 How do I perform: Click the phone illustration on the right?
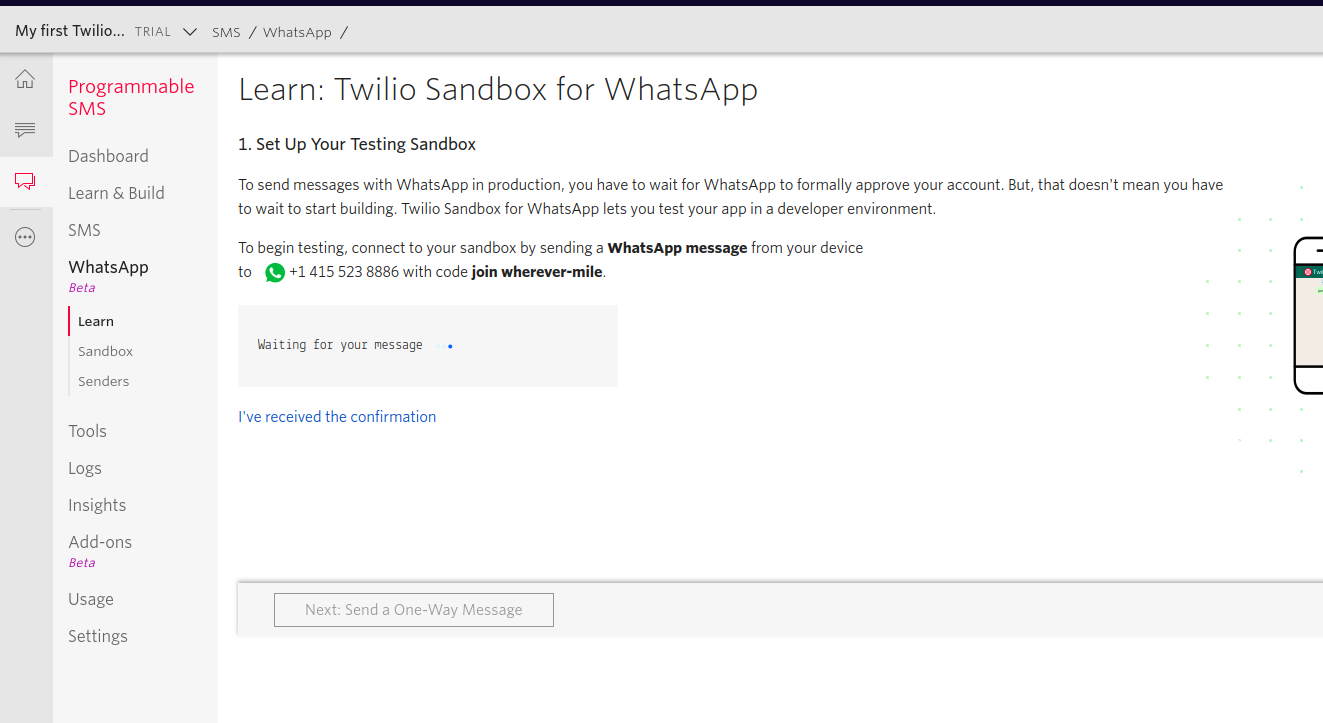pyautogui.click(x=1308, y=315)
